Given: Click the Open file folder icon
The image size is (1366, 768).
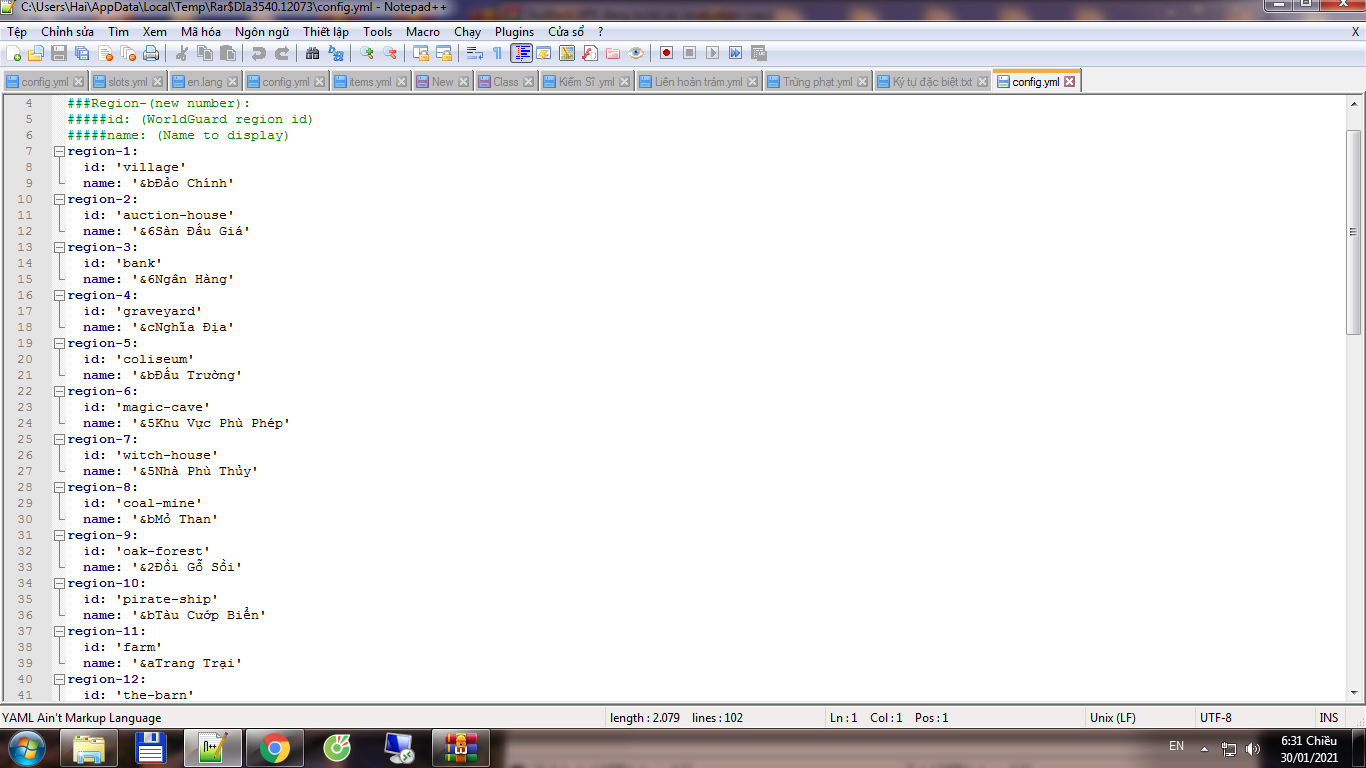Looking at the screenshot, I should [36, 53].
